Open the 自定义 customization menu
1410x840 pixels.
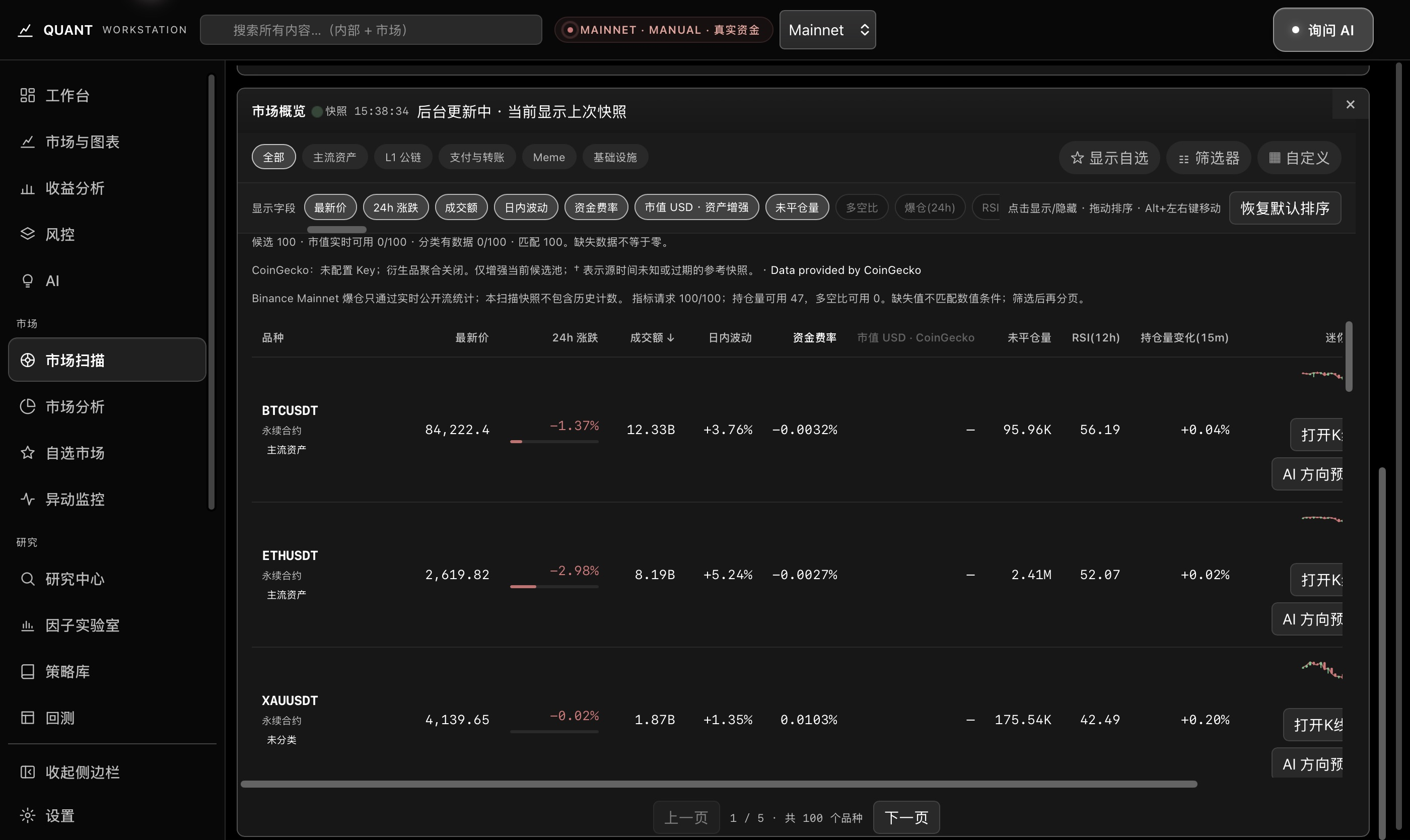pos(1299,158)
